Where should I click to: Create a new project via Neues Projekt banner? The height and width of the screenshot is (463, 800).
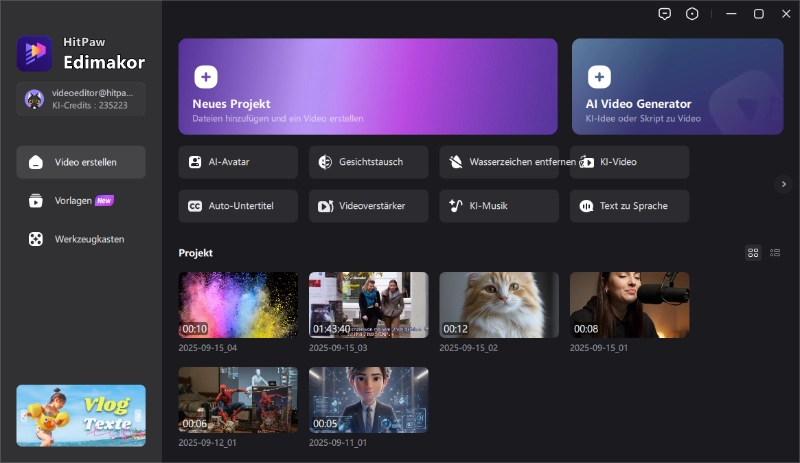[x=368, y=87]
